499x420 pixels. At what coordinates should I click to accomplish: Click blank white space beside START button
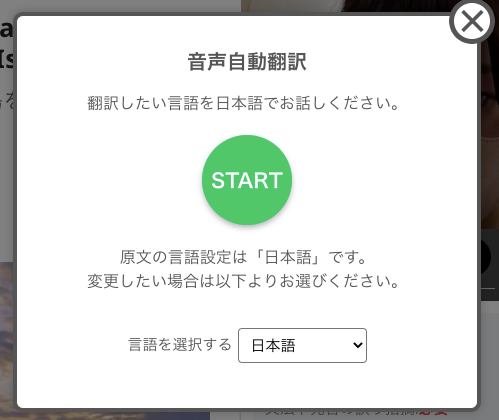pos(367,180)
